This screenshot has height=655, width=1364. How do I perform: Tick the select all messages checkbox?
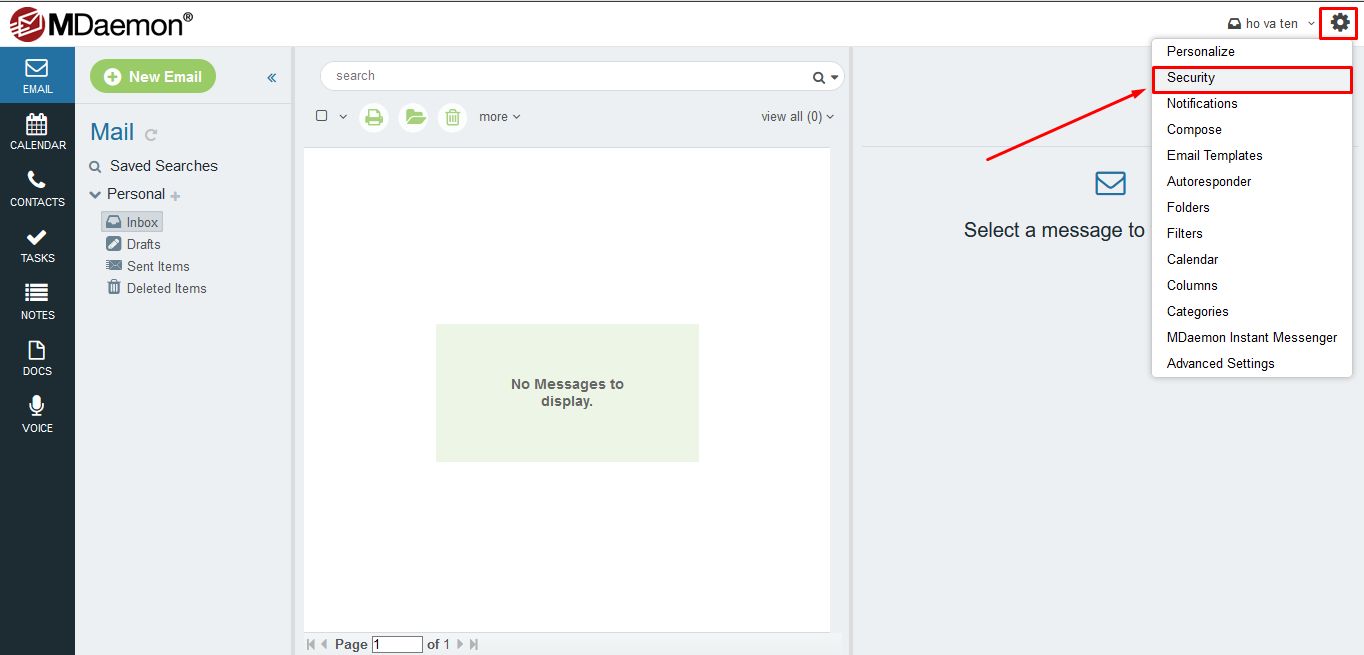(322, 116)
